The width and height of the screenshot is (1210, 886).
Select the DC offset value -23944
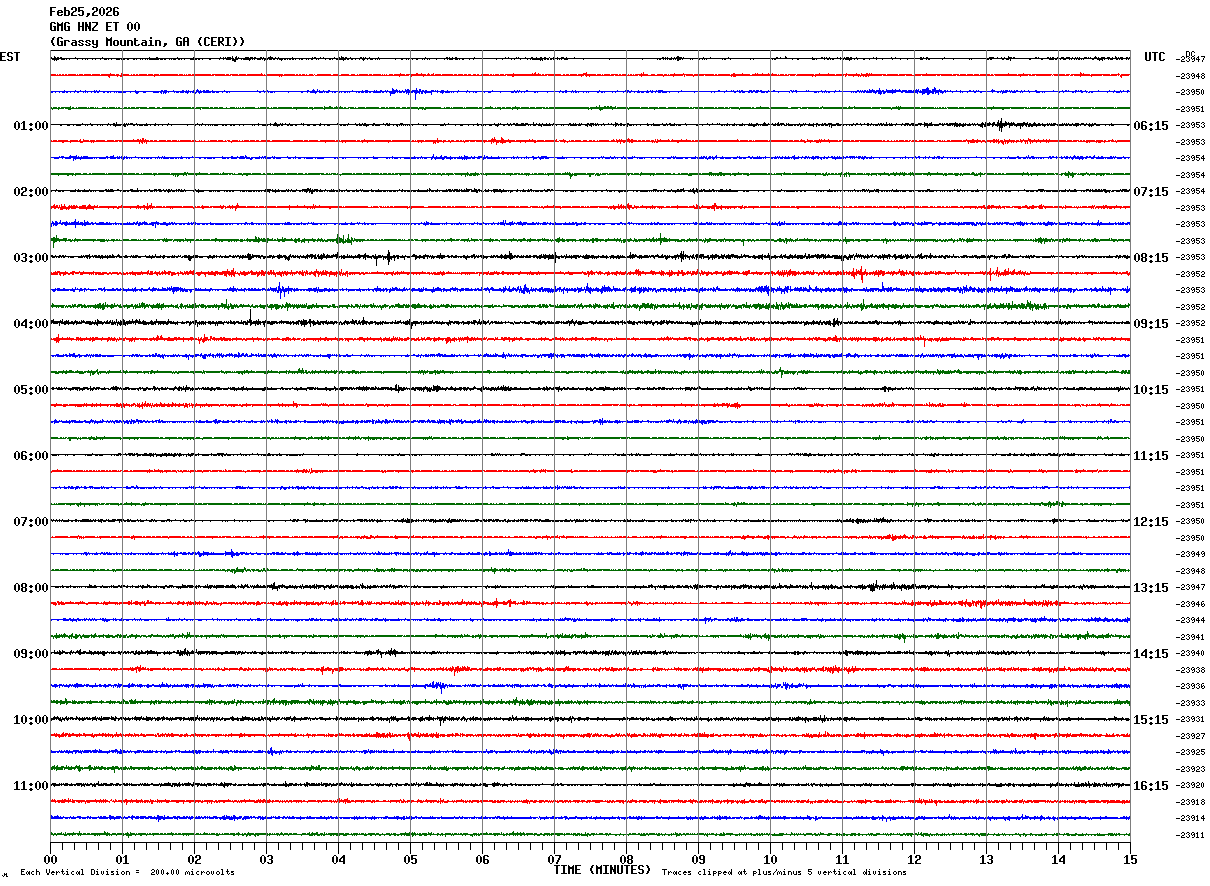click(1191, 621)
